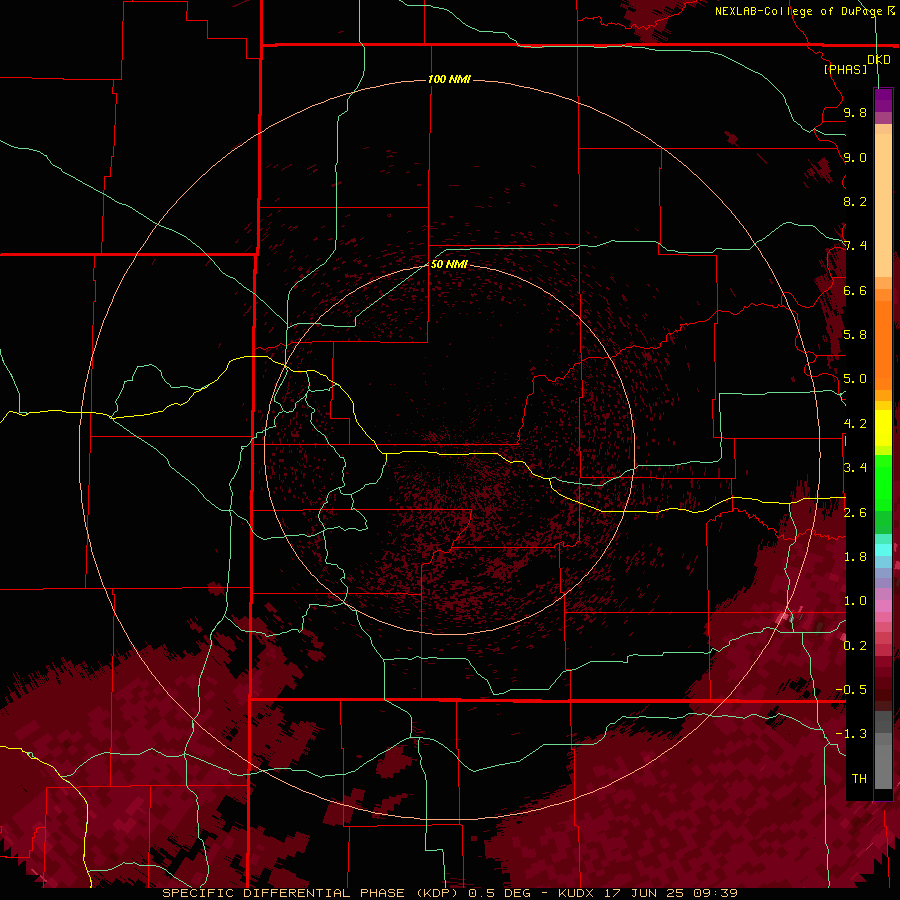This screenshot has width=900, height=900.
Task: Click the orange segment of the color bar
Action: coord(883,344)
